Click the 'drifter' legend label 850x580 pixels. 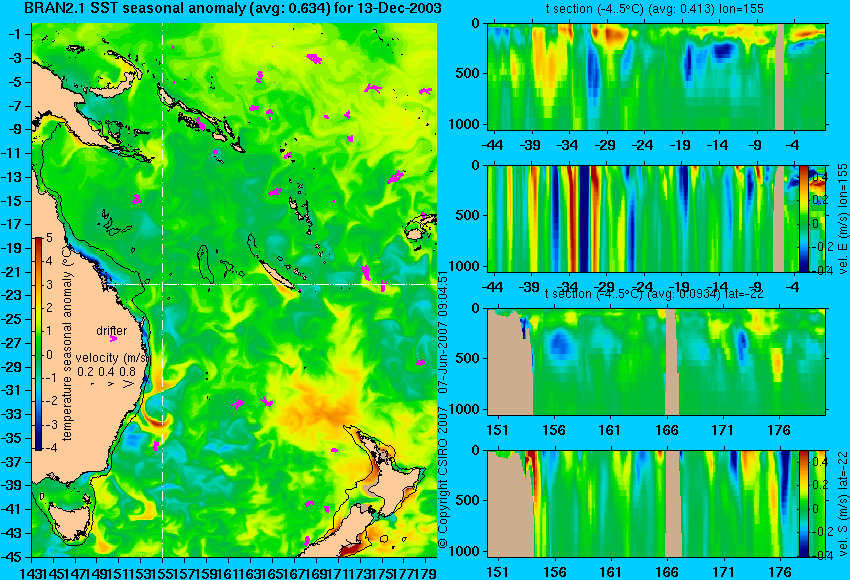[x=112, y=331]
